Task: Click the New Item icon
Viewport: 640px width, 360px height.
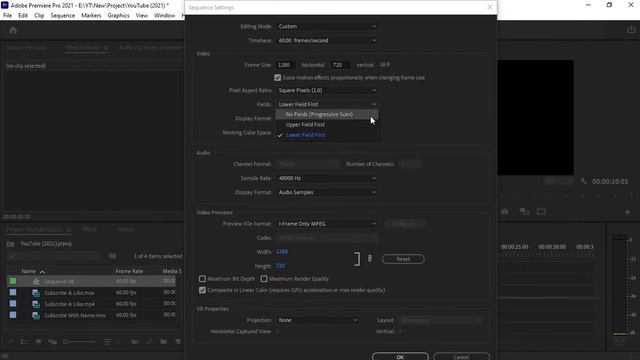Action: [x=178, y=342]
